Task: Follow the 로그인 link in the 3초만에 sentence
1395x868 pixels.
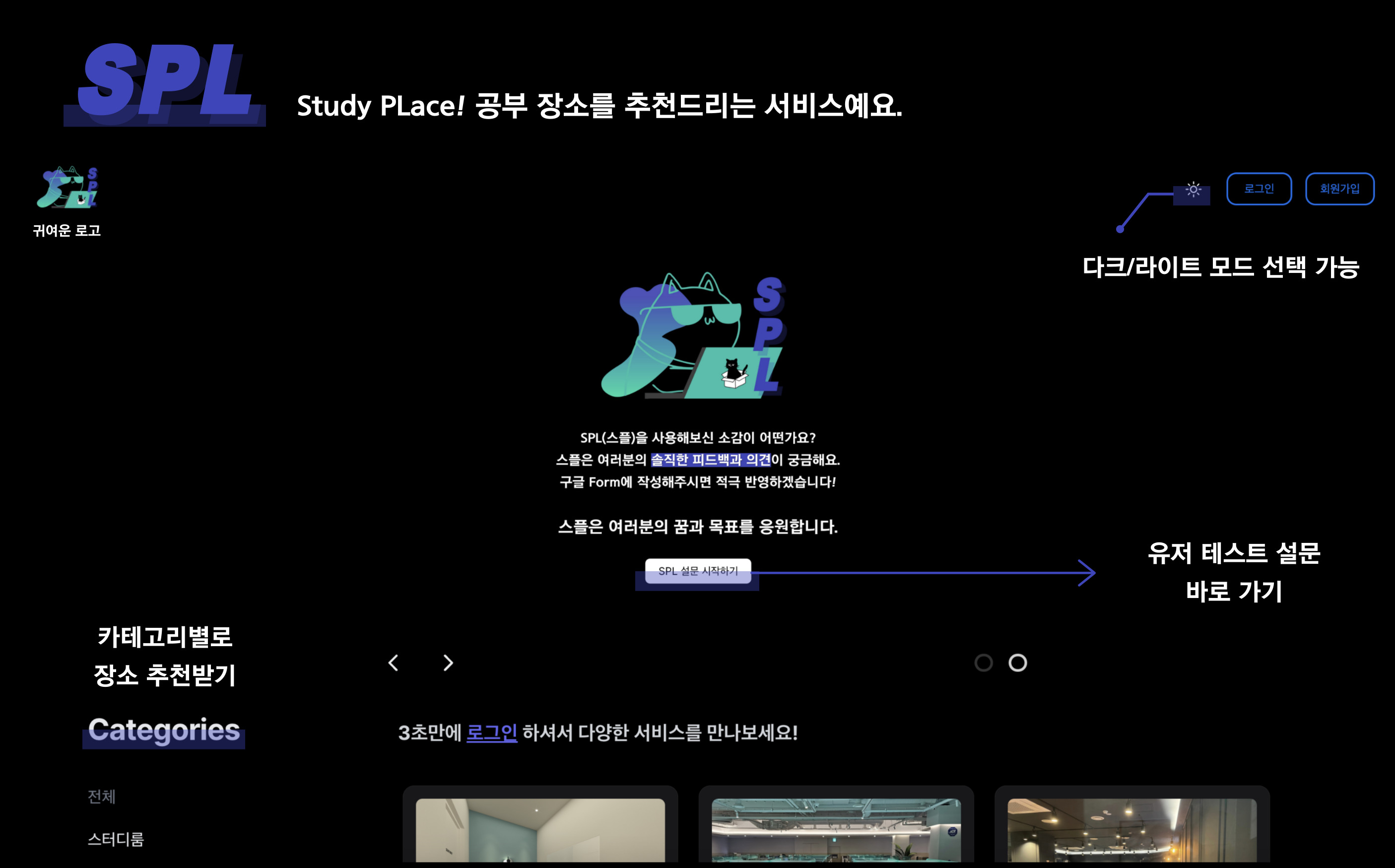Action: point(492,733)
